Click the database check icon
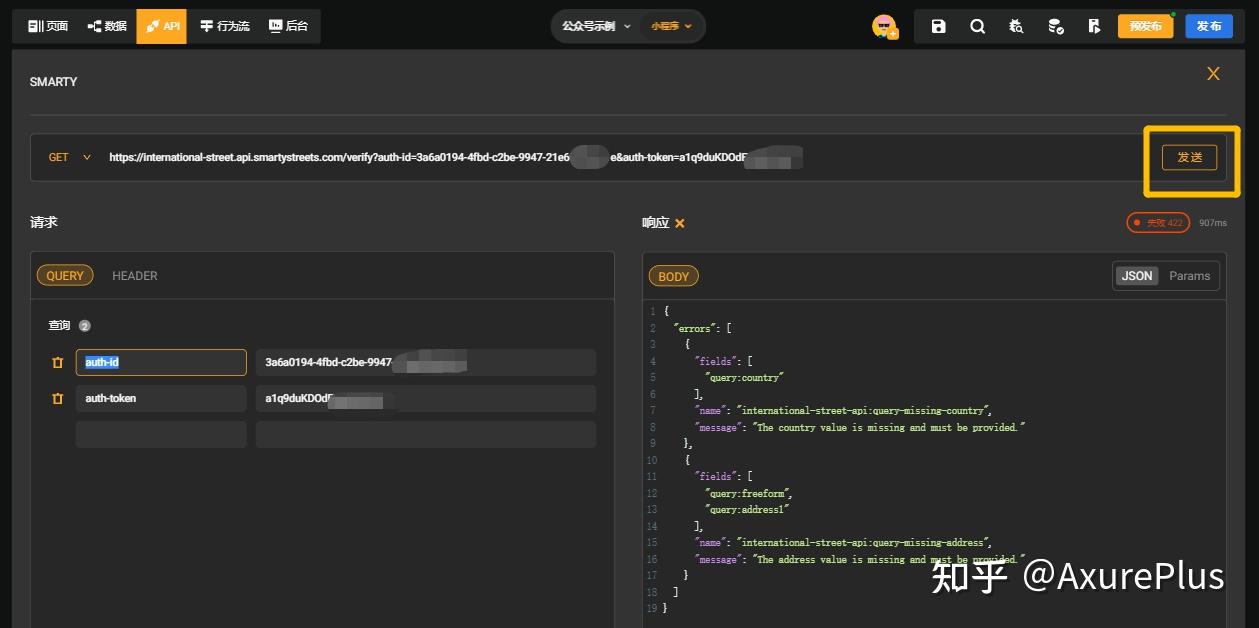Screen dimensions: 1259x628 [1055, 26]
